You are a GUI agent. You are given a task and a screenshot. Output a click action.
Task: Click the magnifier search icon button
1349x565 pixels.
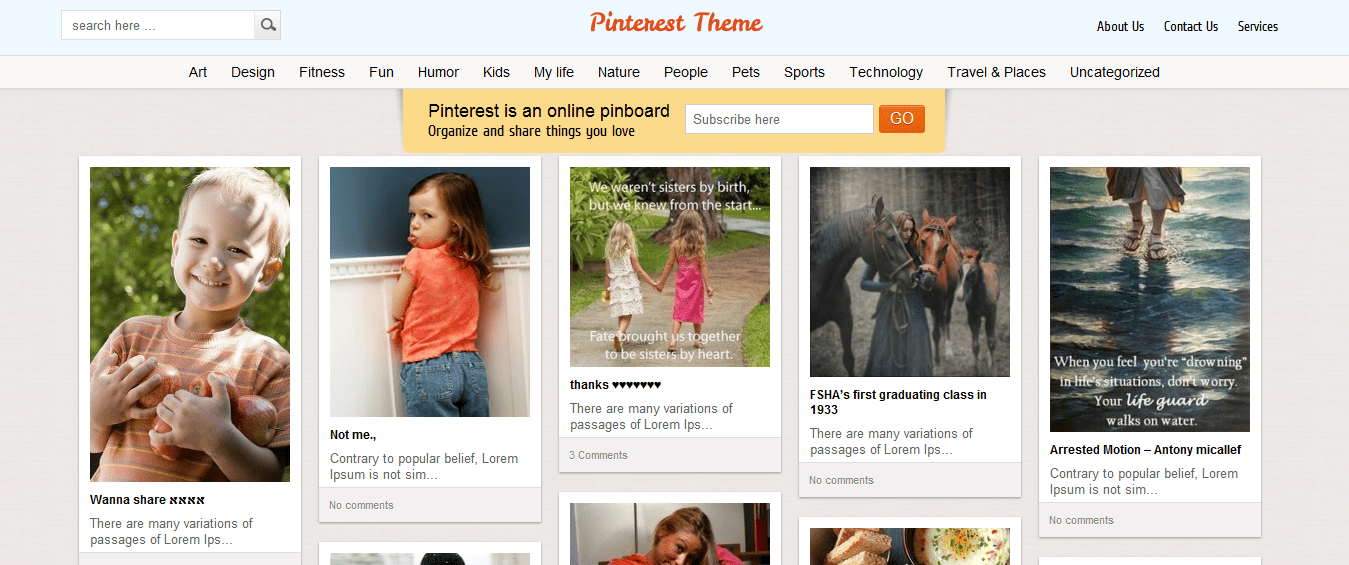[267, 25]
